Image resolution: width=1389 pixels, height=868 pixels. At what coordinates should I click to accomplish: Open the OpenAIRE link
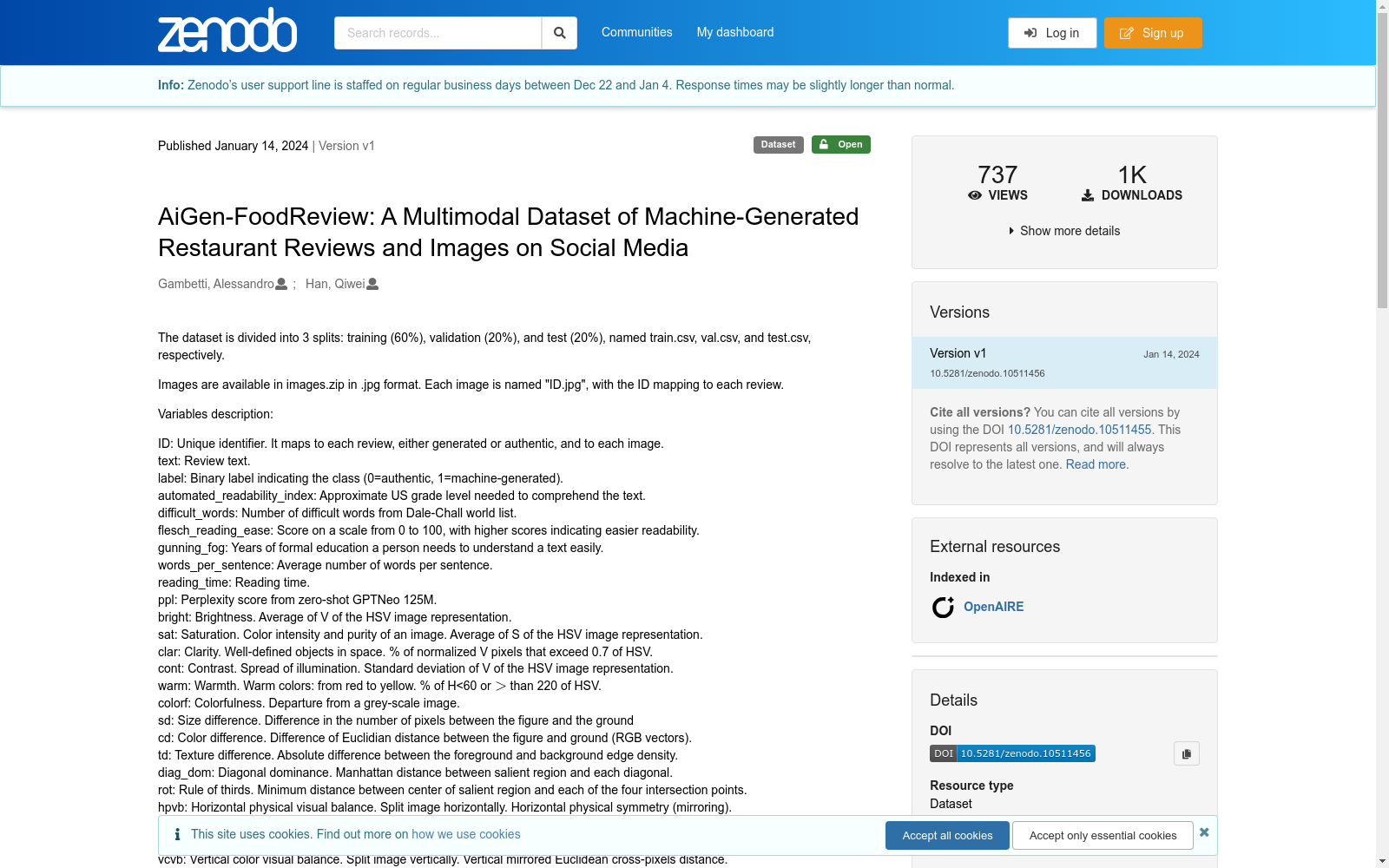tap(993, 607)
